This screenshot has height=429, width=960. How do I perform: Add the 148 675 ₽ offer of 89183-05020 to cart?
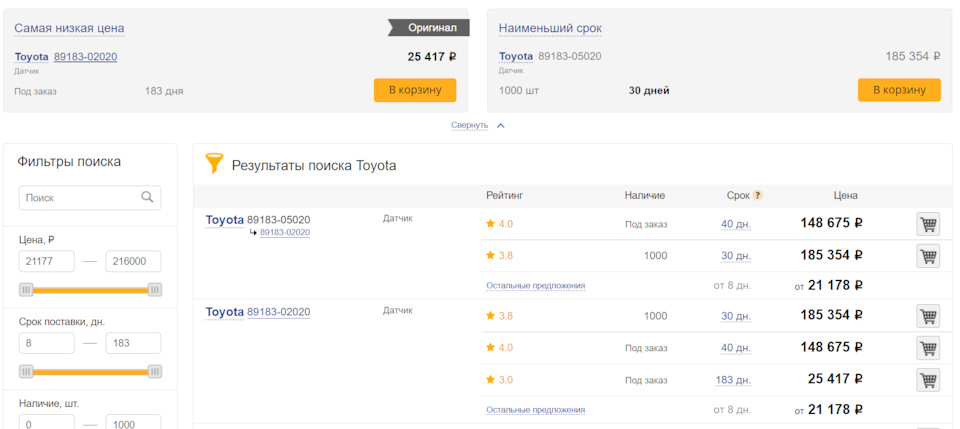(927, 224)
